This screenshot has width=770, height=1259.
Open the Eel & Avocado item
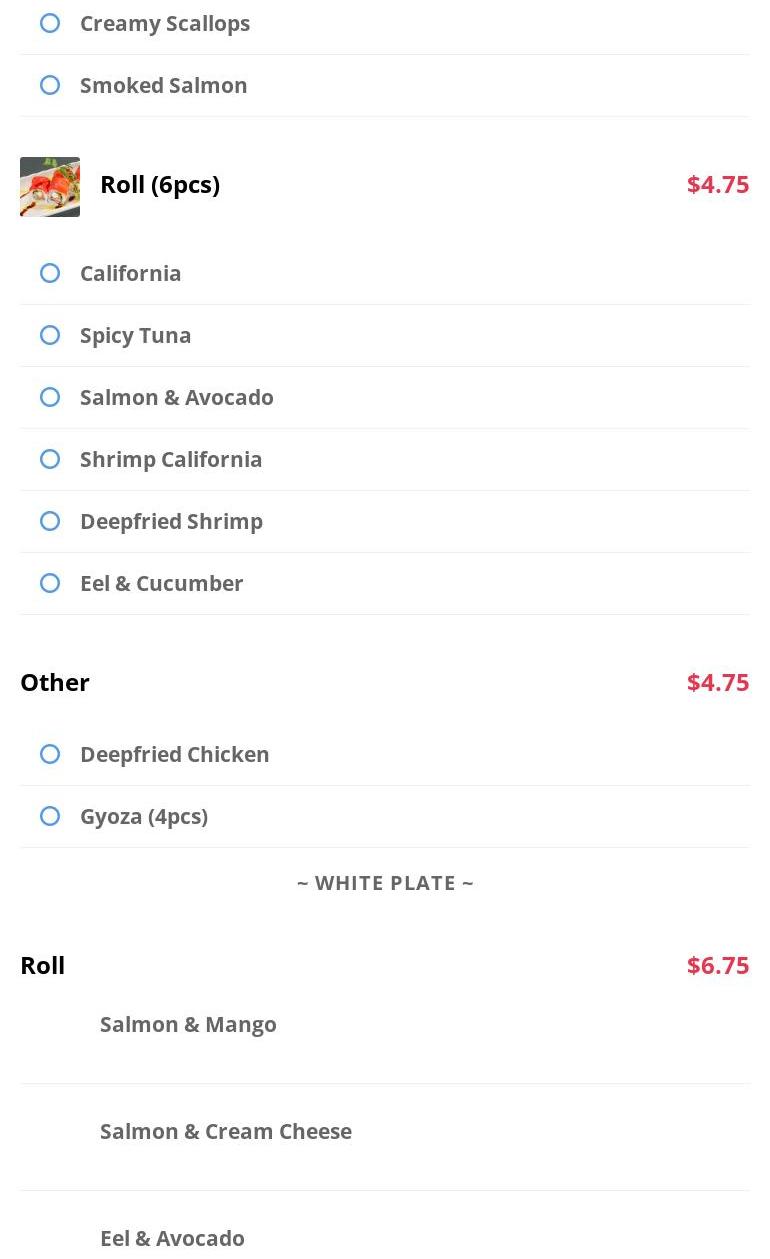(x=172, y=1238)
